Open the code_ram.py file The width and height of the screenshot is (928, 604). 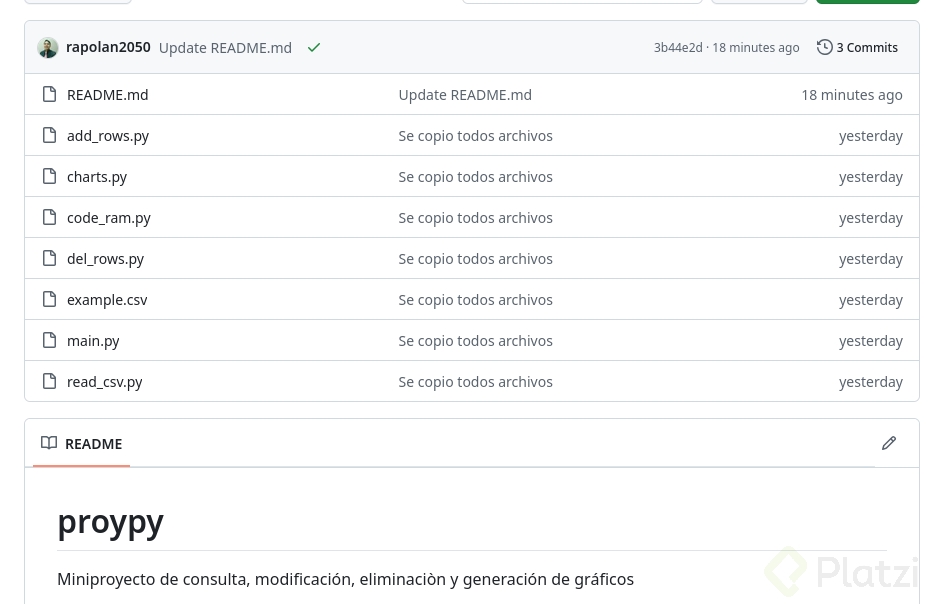(109, 217)
